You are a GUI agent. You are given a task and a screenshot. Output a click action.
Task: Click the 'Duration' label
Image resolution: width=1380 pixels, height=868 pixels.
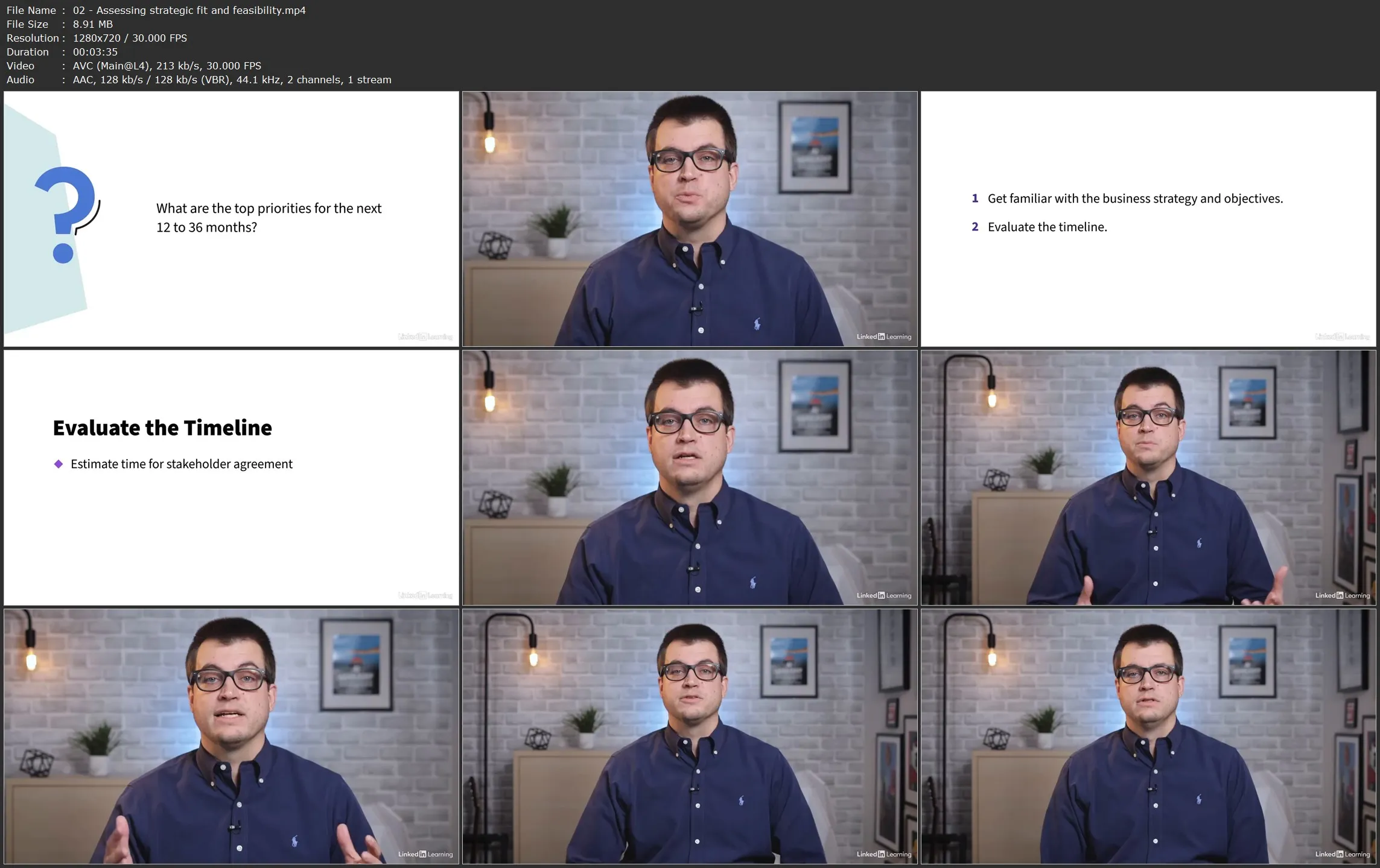(27, 52)
